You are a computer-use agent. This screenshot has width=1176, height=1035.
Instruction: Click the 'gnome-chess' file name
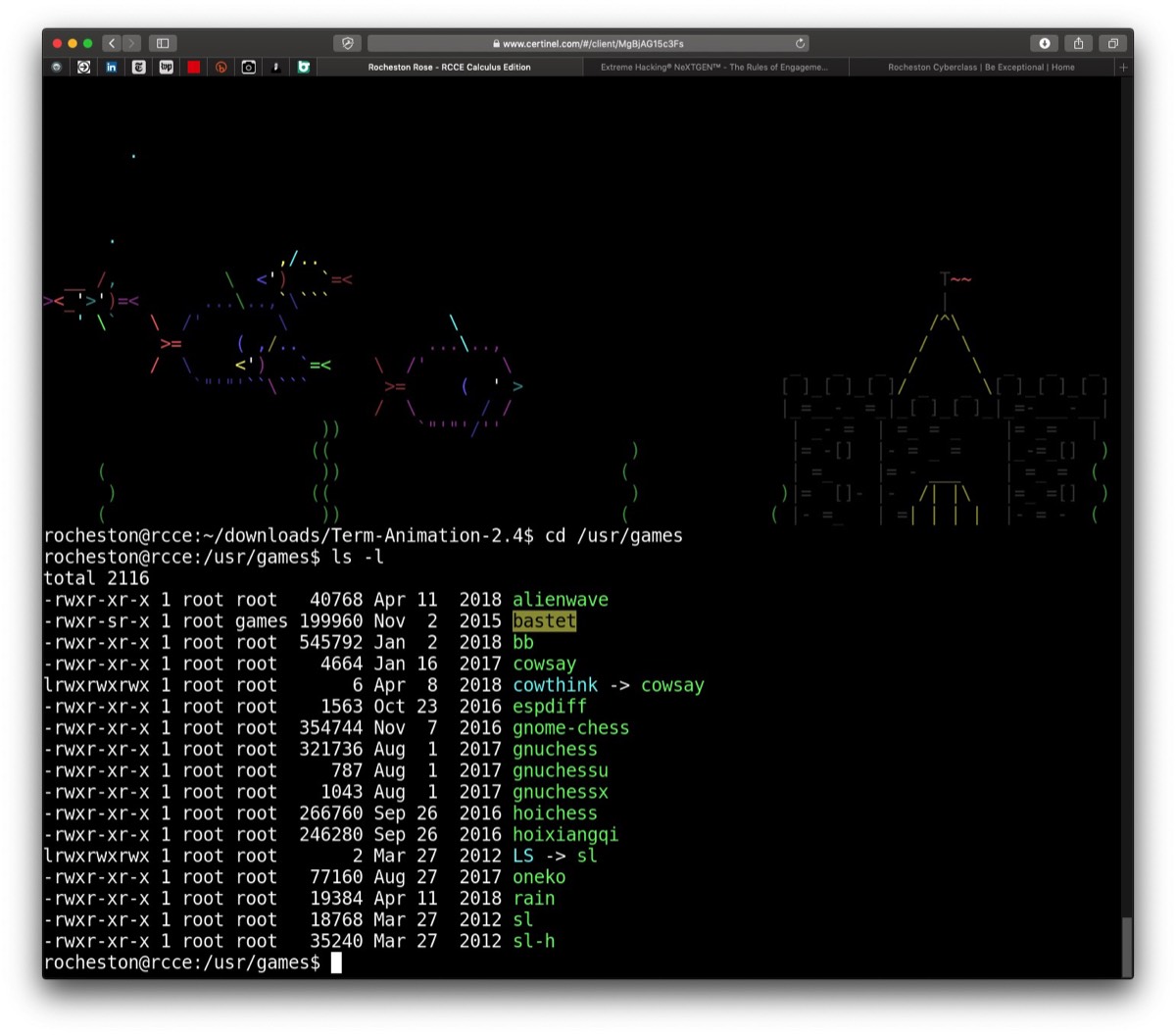(x=571, y=728)
